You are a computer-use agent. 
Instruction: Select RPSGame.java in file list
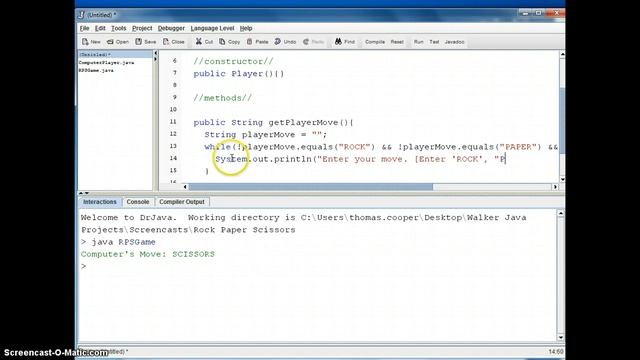pos(96,70)
